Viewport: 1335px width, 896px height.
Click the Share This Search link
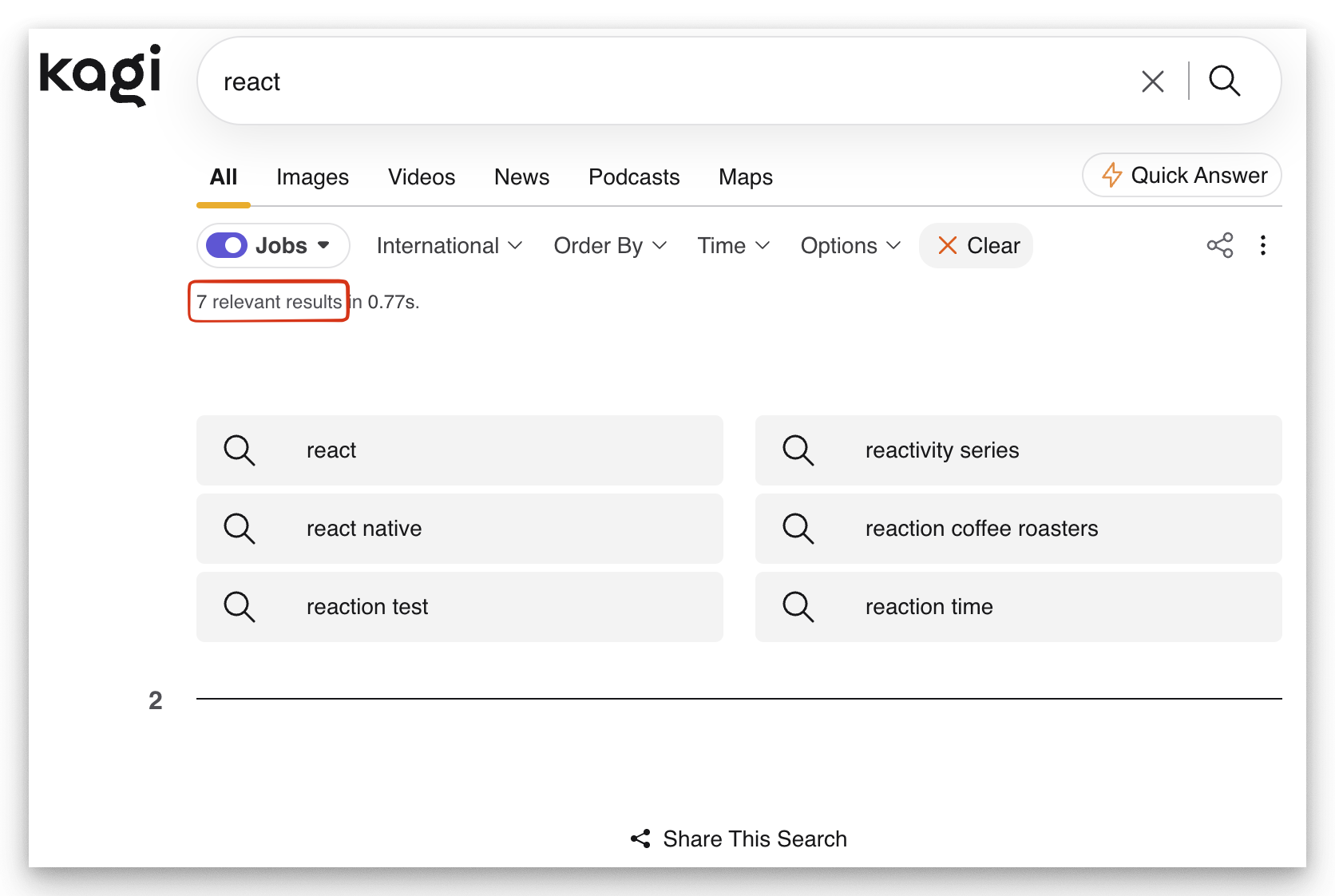[739, 839]
